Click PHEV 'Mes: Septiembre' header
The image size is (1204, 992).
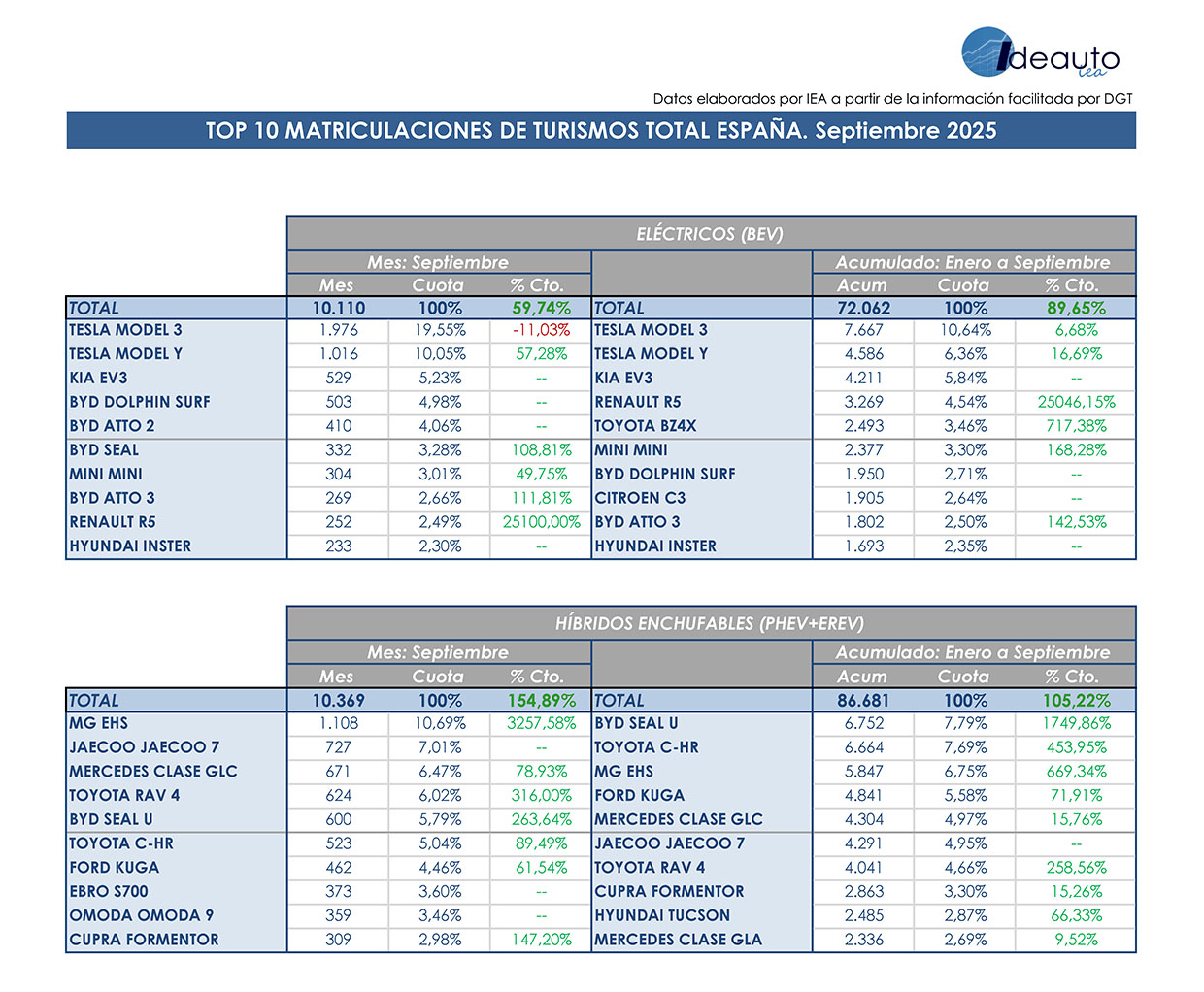coord(438,652)
